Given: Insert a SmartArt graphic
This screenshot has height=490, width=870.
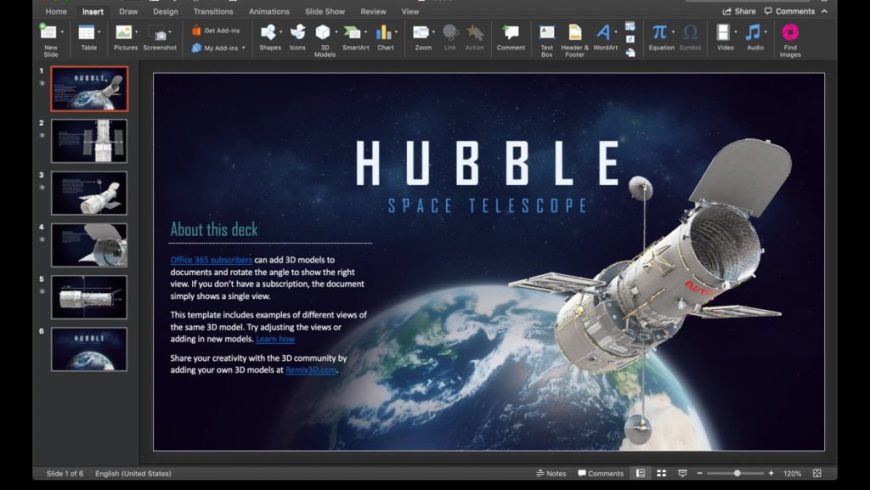Looking at the screenshot, I should point(355,38).
